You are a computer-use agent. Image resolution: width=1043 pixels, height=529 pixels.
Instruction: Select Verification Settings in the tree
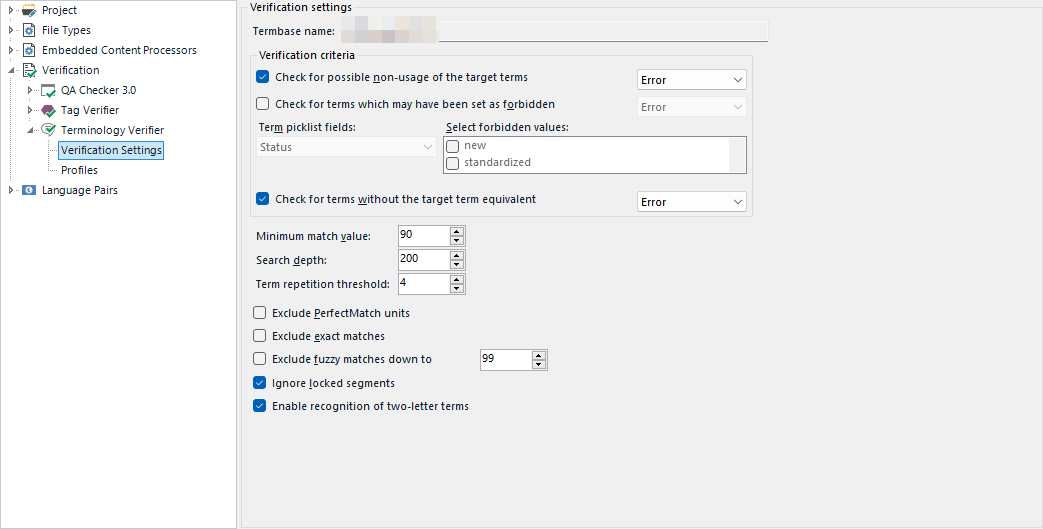click(111, 150)
